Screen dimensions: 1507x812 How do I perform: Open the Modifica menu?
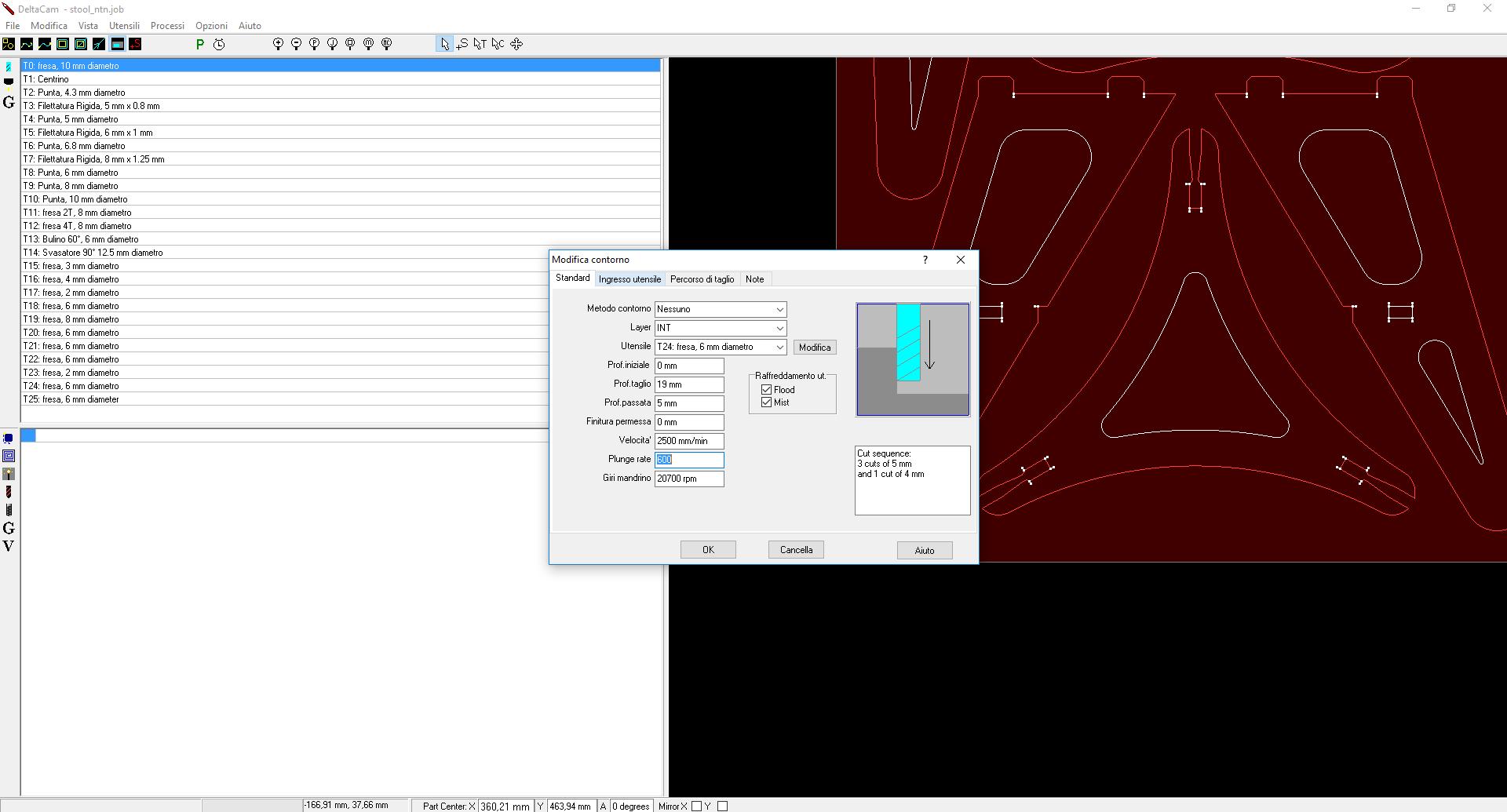coord(49,26)
